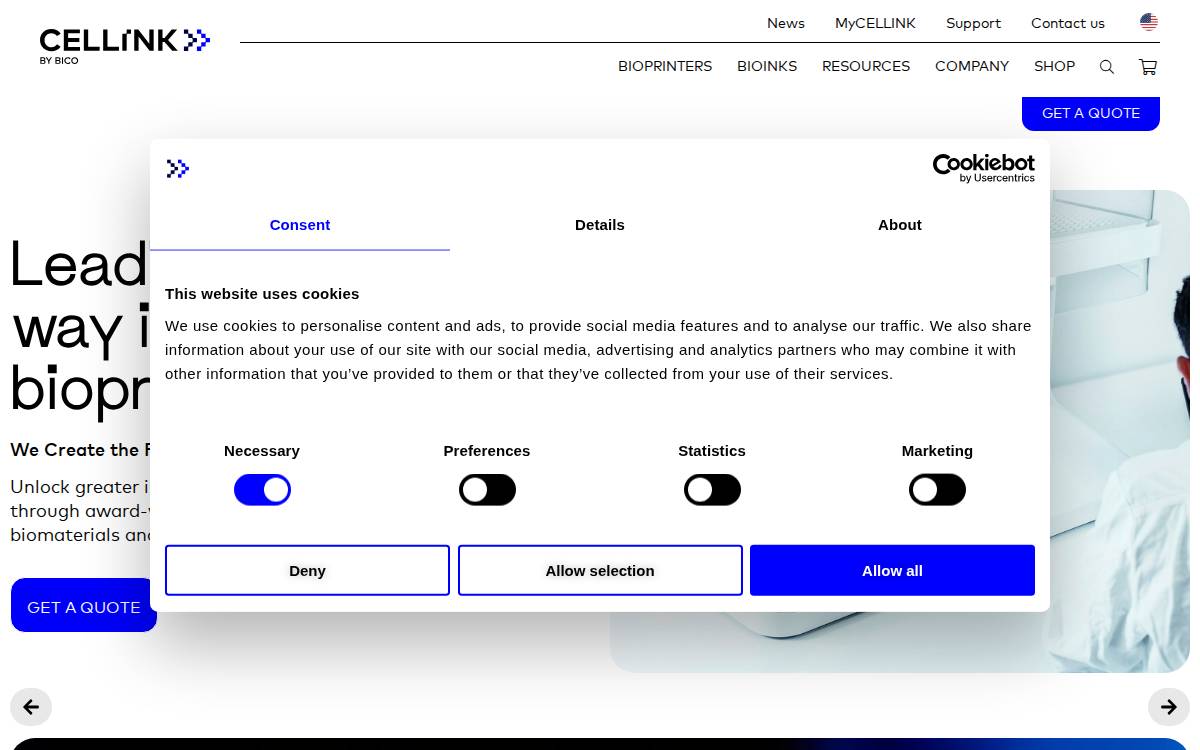Screen dimensions: 1200x750
Task: Open the SHOP menu
Action: click(1054, 66)
